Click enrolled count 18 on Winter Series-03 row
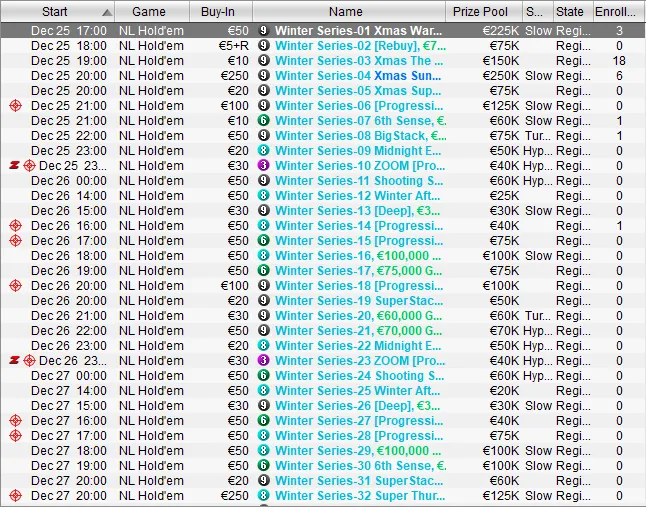The image size is (646, 507). click(619, 61)
